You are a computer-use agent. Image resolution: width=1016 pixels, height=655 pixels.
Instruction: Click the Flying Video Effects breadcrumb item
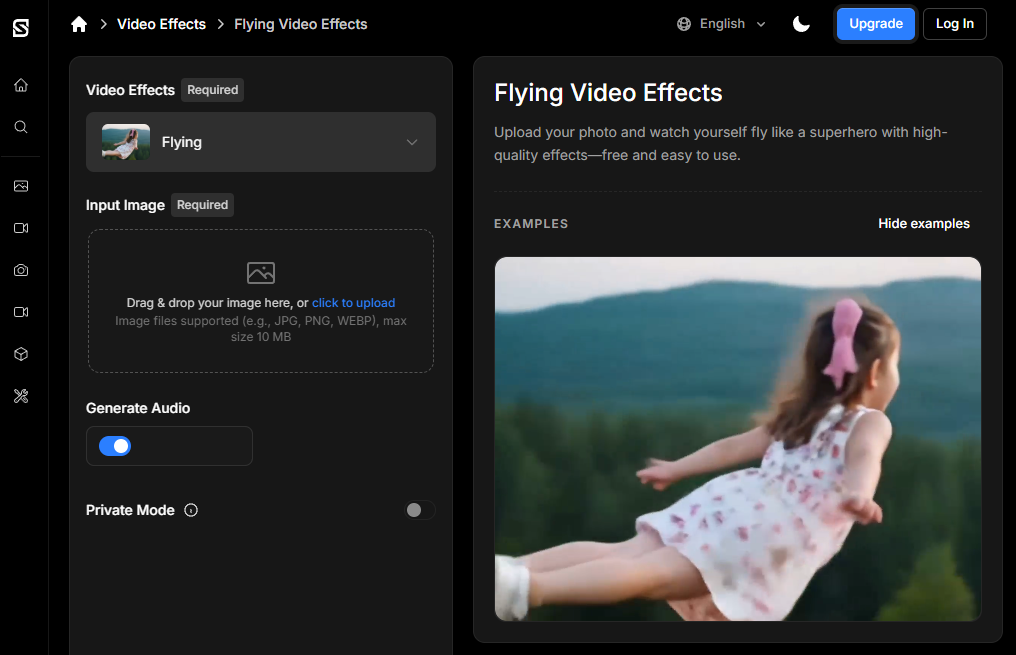[300, 24]
